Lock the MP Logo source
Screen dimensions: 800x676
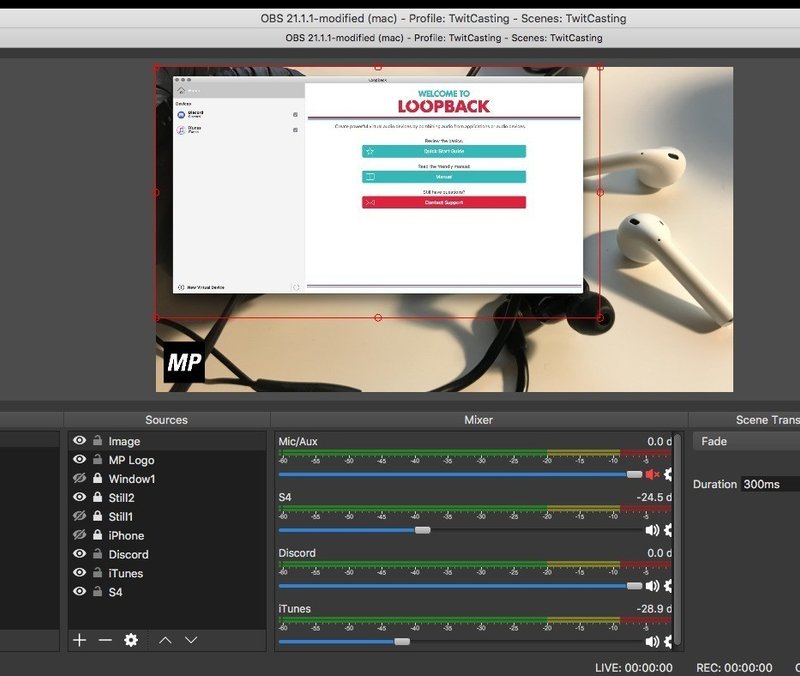coord(97,459)
